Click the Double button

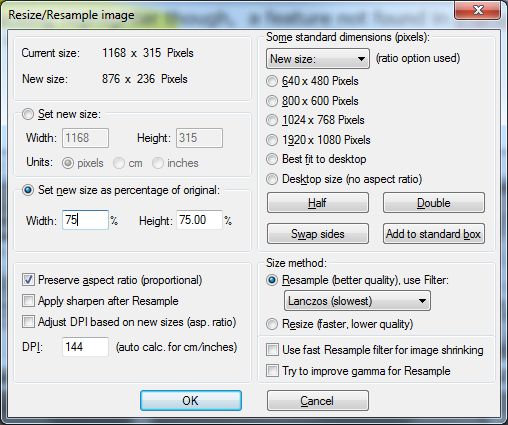[x=434, y=203]
